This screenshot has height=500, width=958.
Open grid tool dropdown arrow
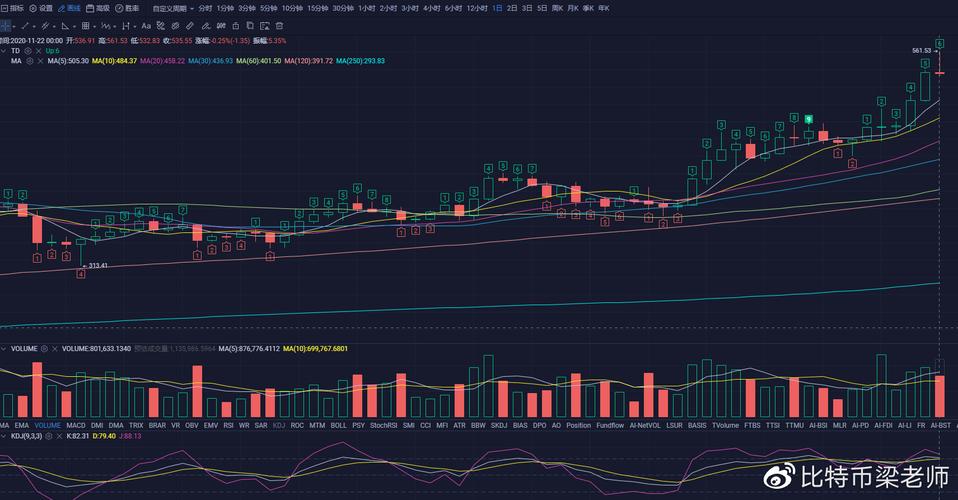(x=94, y=26)
